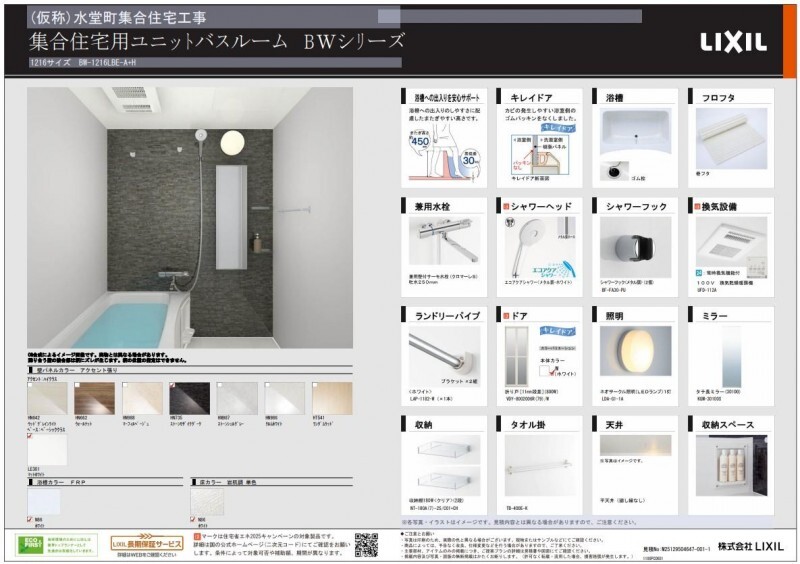Click the LIXIL logo in the header

point(733,43)
